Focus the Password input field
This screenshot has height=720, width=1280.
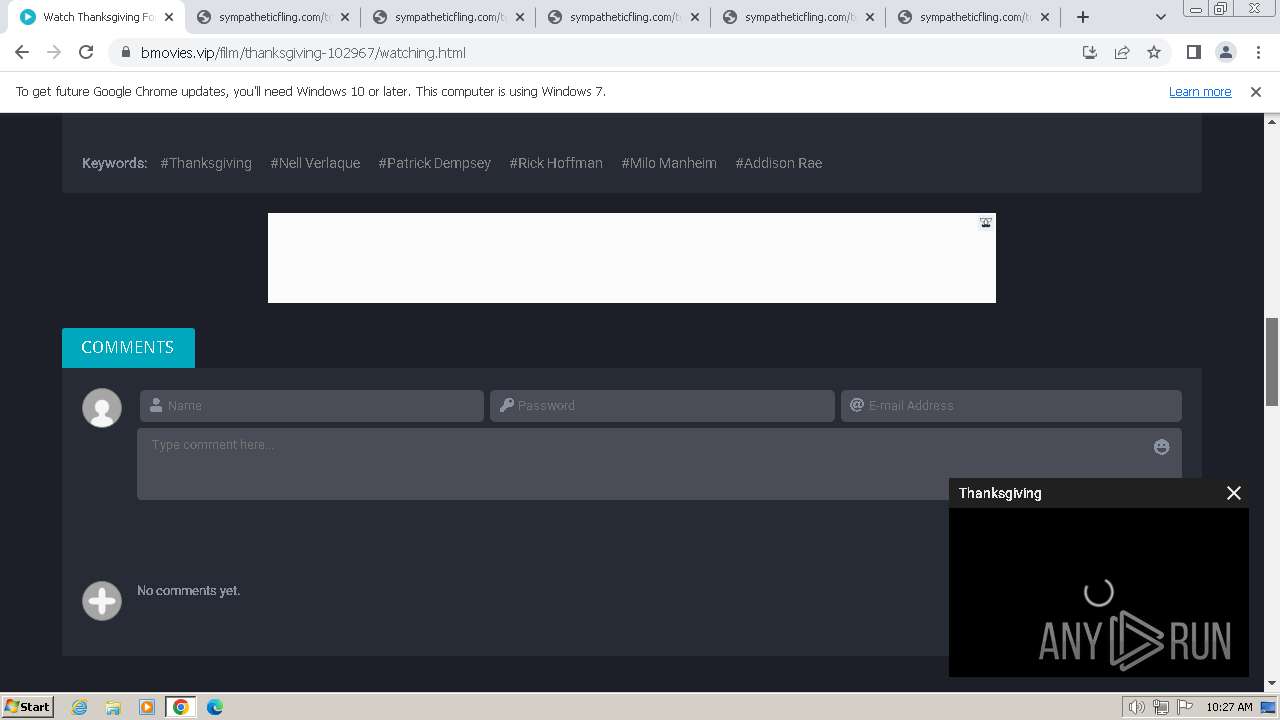coord(662,406)
